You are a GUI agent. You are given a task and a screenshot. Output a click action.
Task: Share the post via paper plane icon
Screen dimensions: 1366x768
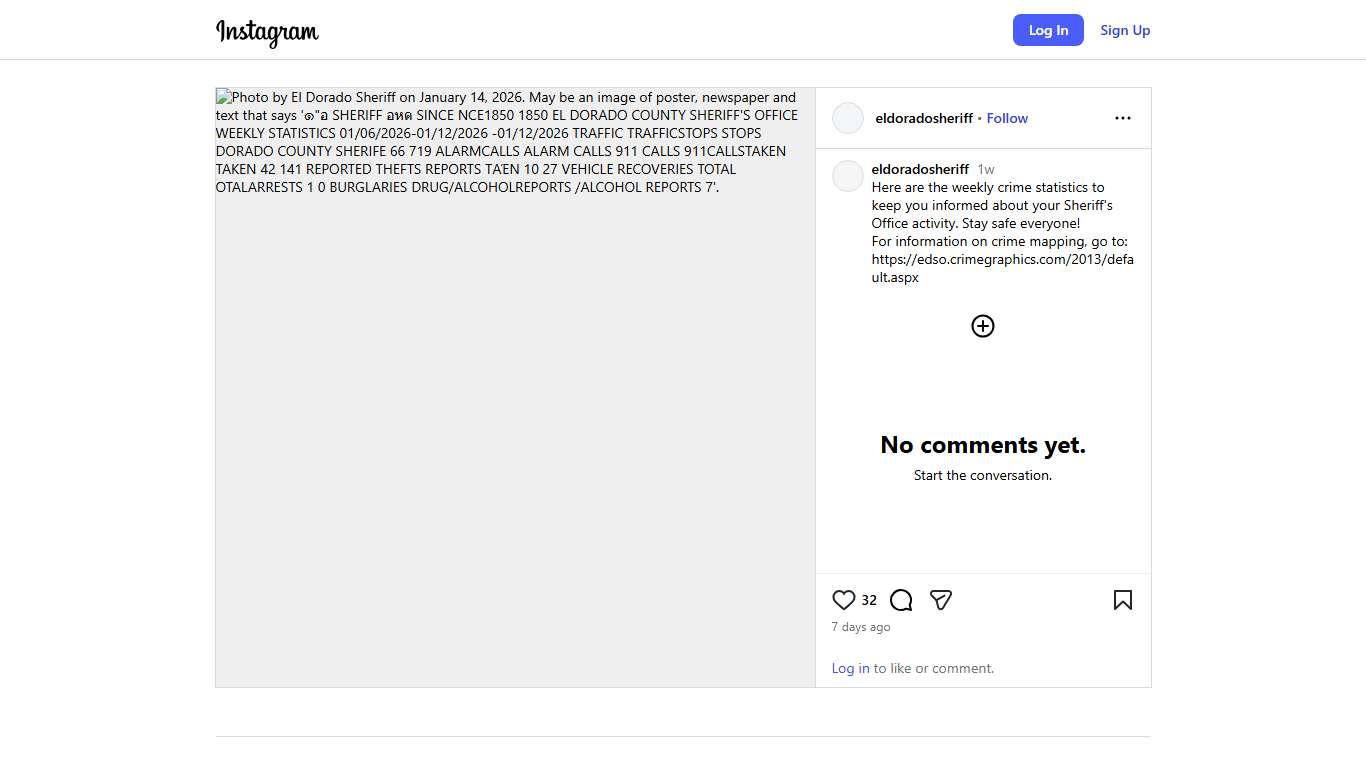940,600
